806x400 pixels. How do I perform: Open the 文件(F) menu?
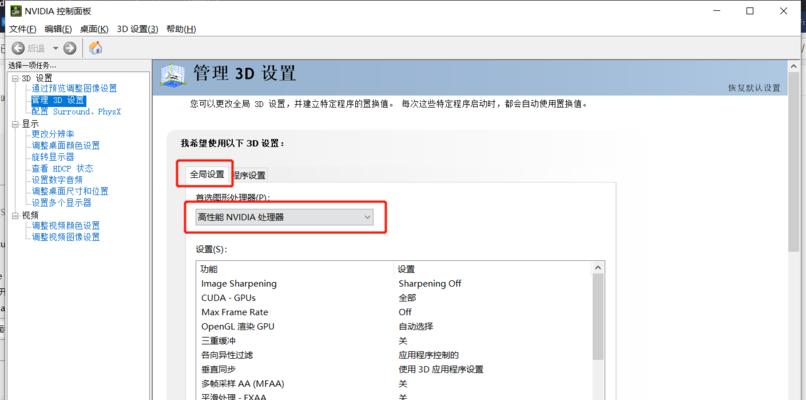tap(23, 29)
